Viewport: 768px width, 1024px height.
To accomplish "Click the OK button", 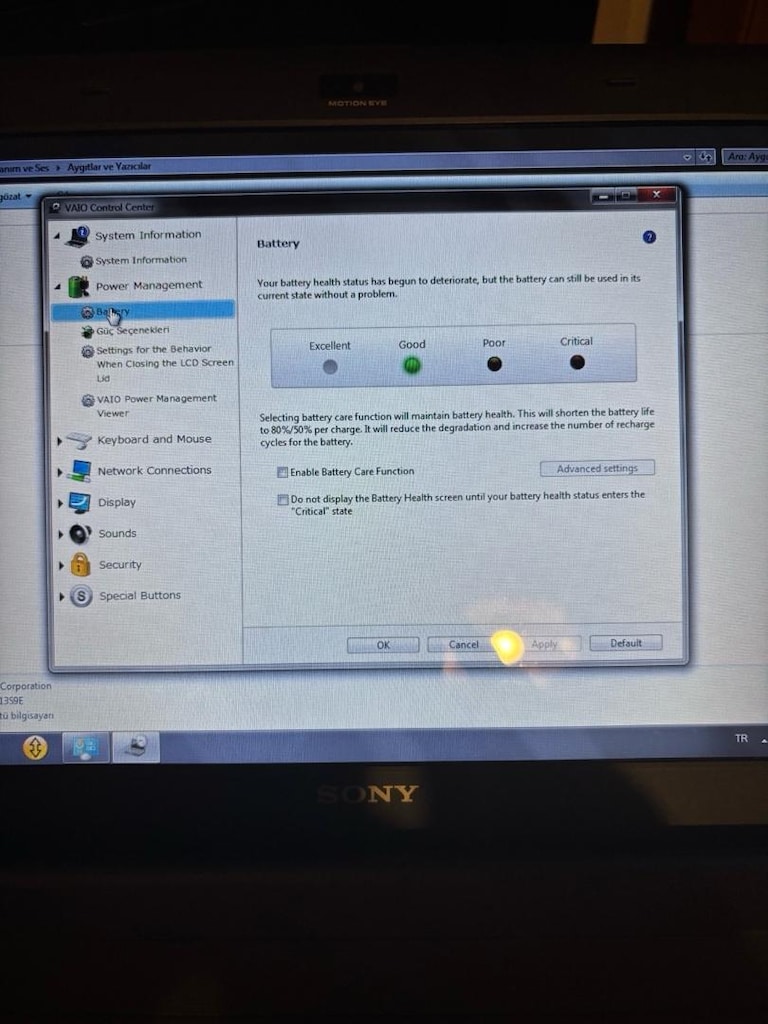I will point(383,645).
